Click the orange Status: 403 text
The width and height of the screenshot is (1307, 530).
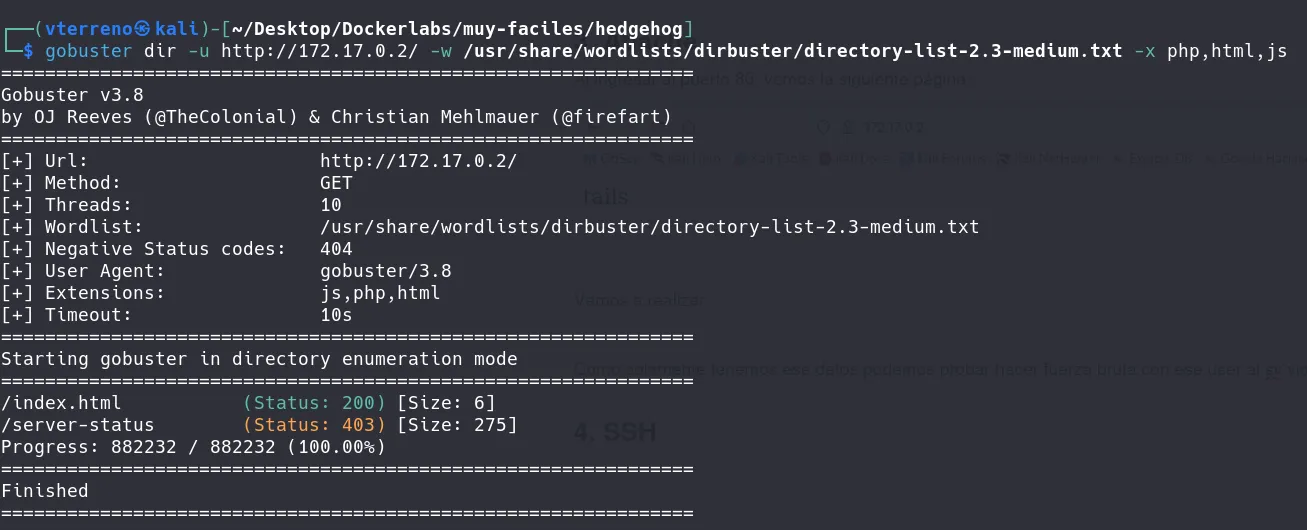click(315, 425)
